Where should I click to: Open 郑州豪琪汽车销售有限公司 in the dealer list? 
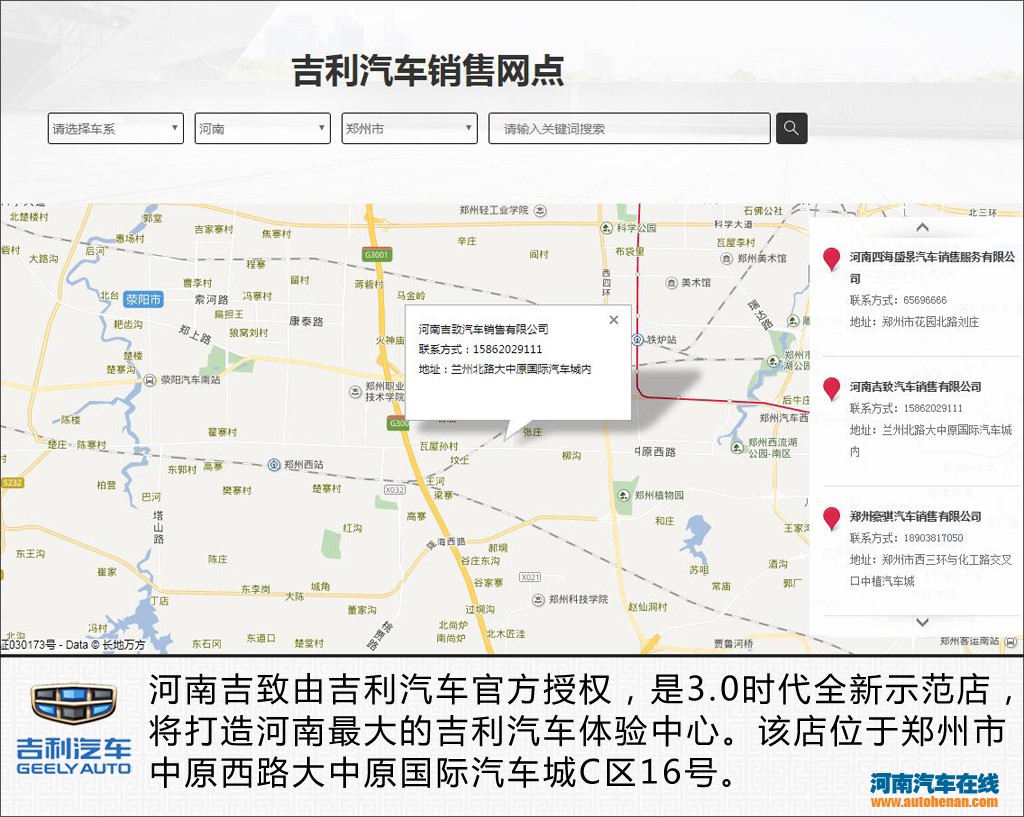(916, 517)
